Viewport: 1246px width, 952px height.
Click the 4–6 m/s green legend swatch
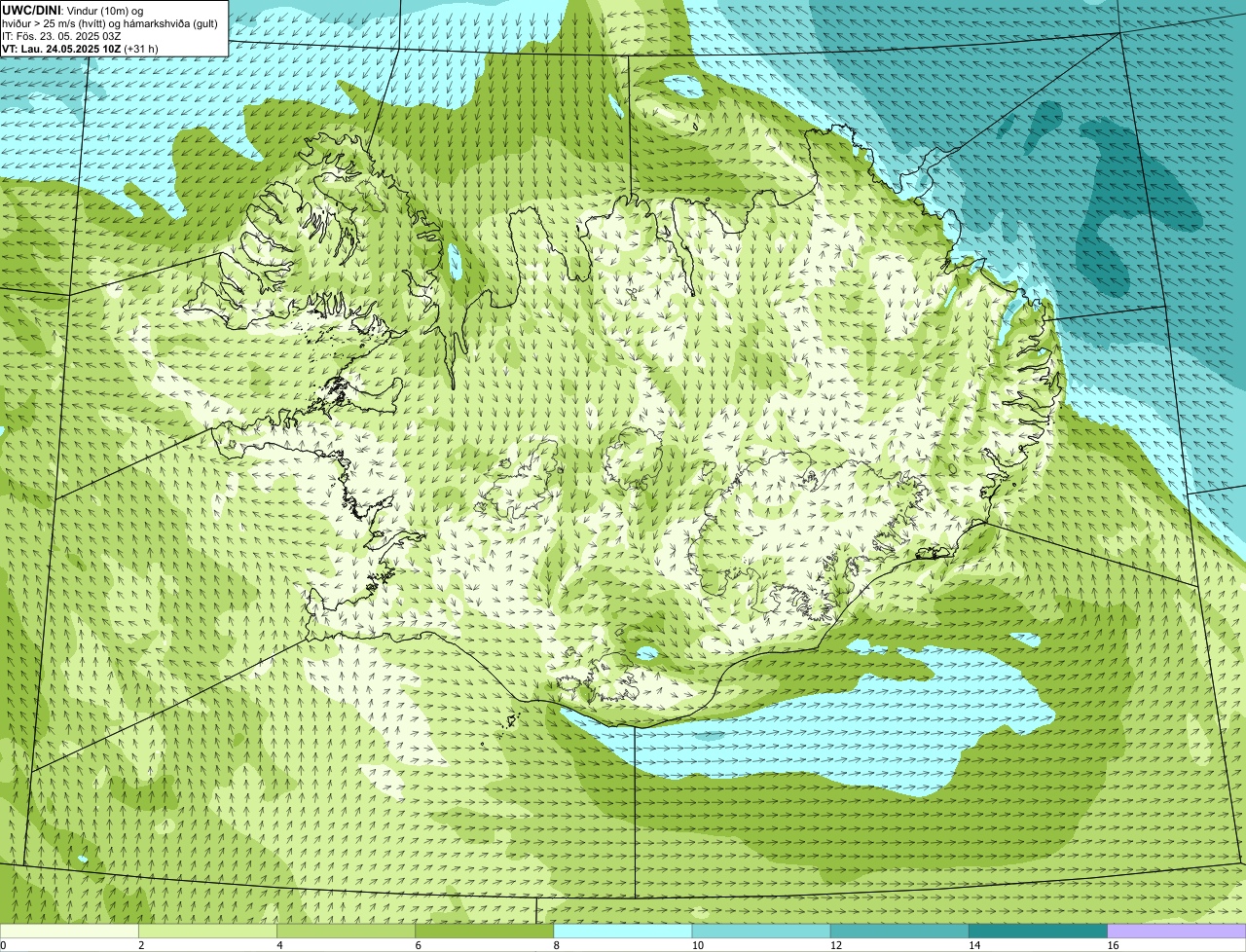[347, 931]
